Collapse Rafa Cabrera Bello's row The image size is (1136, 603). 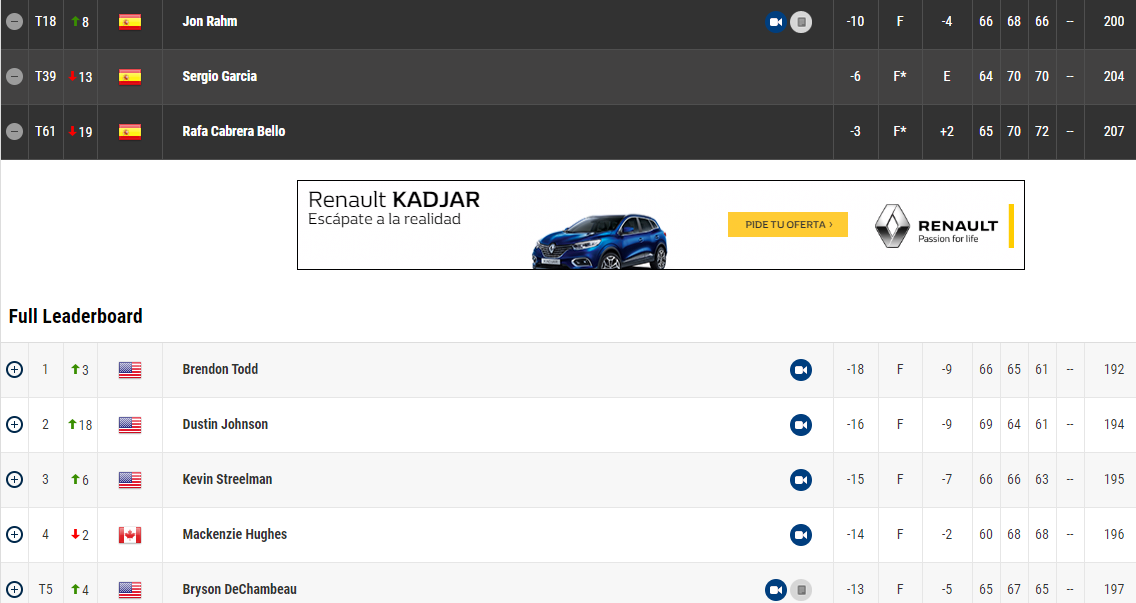[14, 132]
